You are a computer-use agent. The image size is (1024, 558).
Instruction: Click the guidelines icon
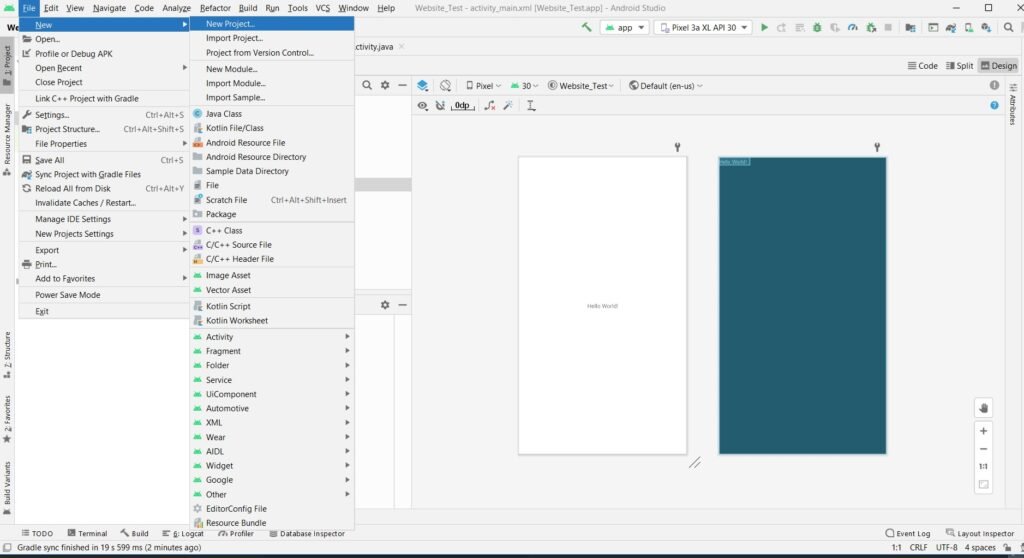531,105
